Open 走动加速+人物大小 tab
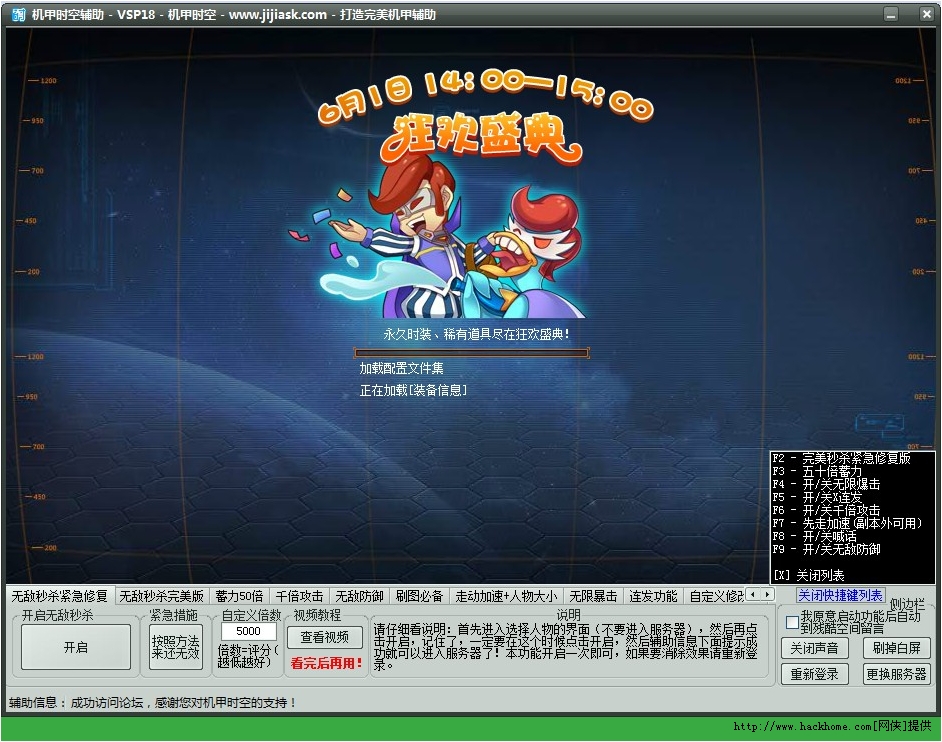Image resolution: width=942 pixels, height=742 pixels. click(x=506, y=596)
